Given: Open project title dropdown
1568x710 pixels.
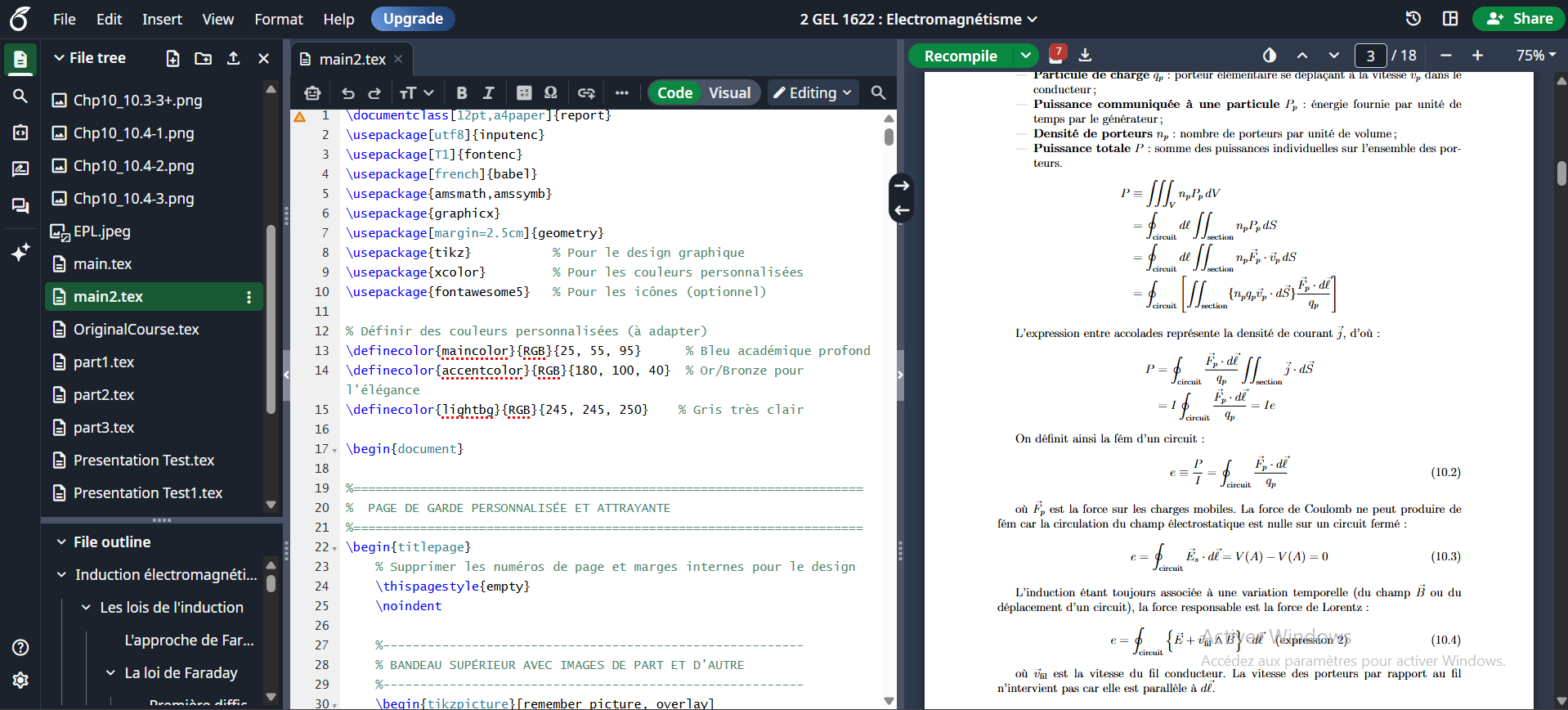Looking at the screenshot, I should pyautogui.click(x=919, y=19).
